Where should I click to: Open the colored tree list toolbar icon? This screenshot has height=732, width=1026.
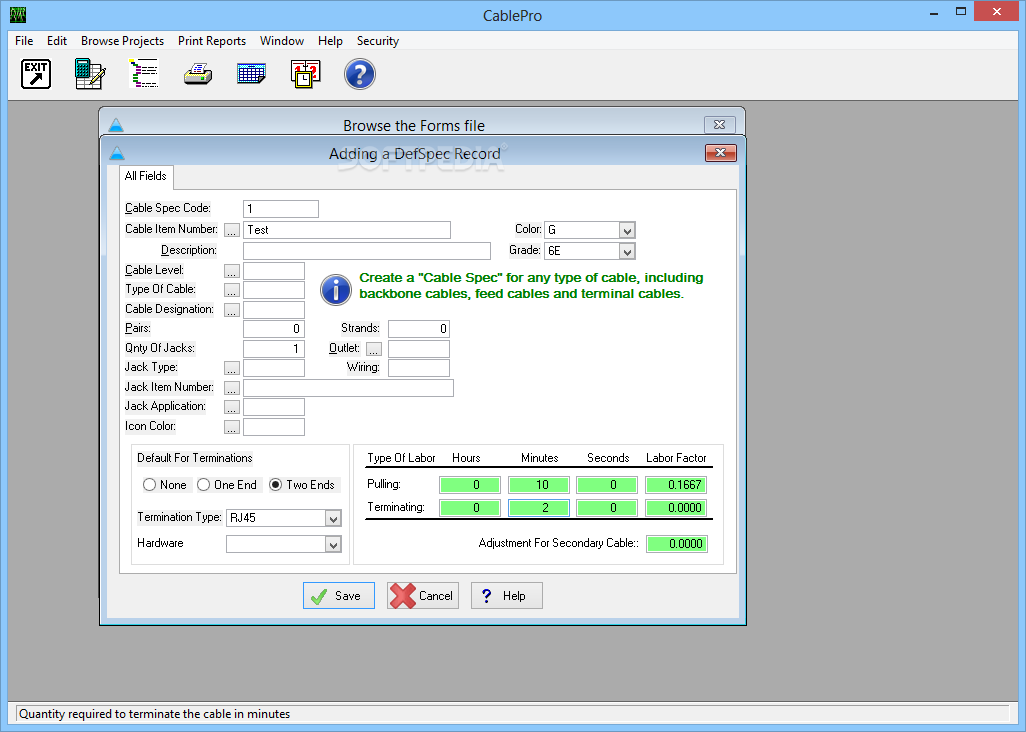click(144, 74)
